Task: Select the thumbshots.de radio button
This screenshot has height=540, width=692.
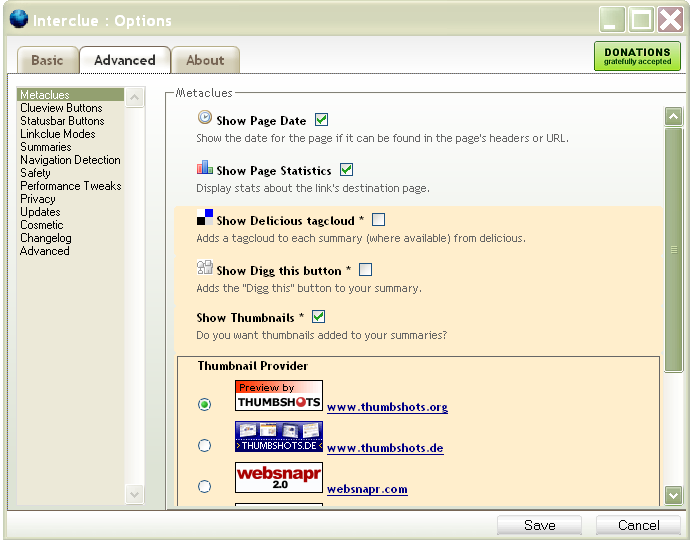Action: point(204,445)
